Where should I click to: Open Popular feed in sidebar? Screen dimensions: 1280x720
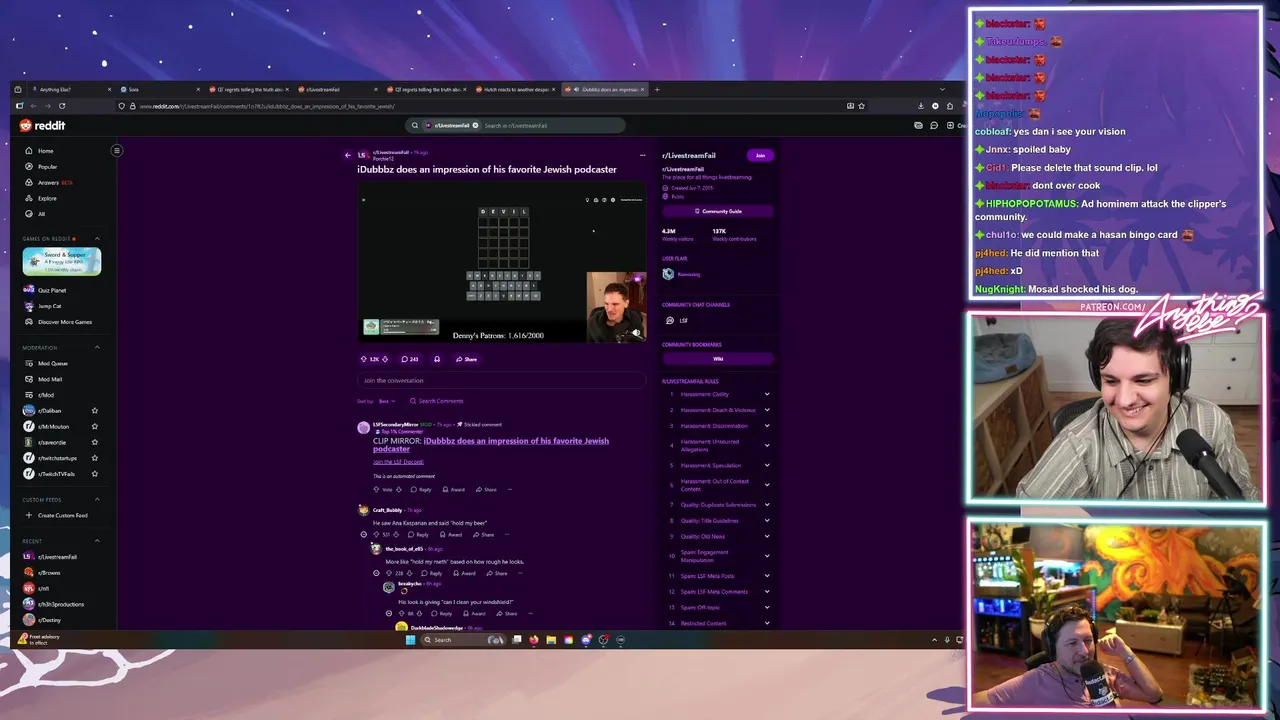47,167
